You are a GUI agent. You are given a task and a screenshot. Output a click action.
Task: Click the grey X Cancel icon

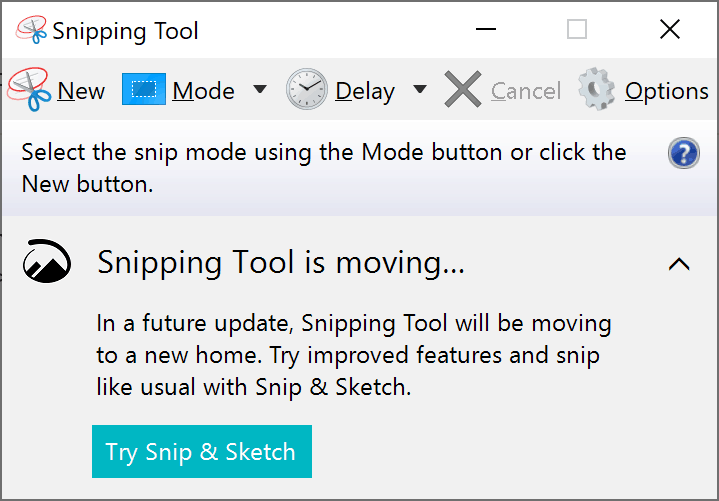click(x=463, y=90)
